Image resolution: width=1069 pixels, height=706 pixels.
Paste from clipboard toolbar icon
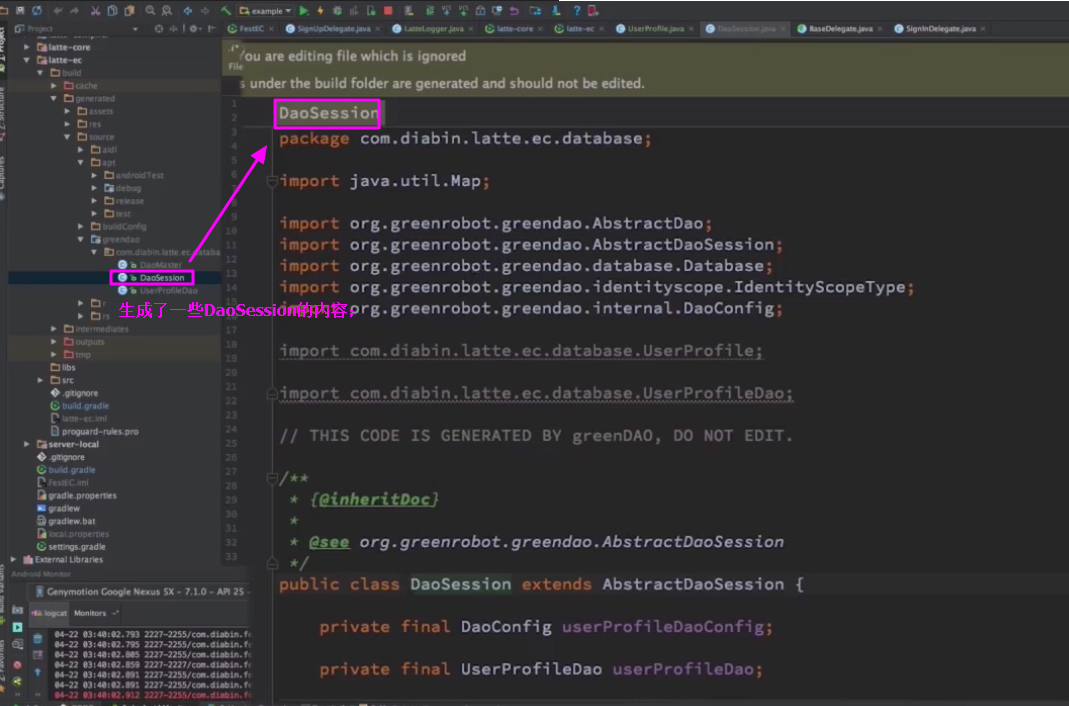tap(129, 11)
